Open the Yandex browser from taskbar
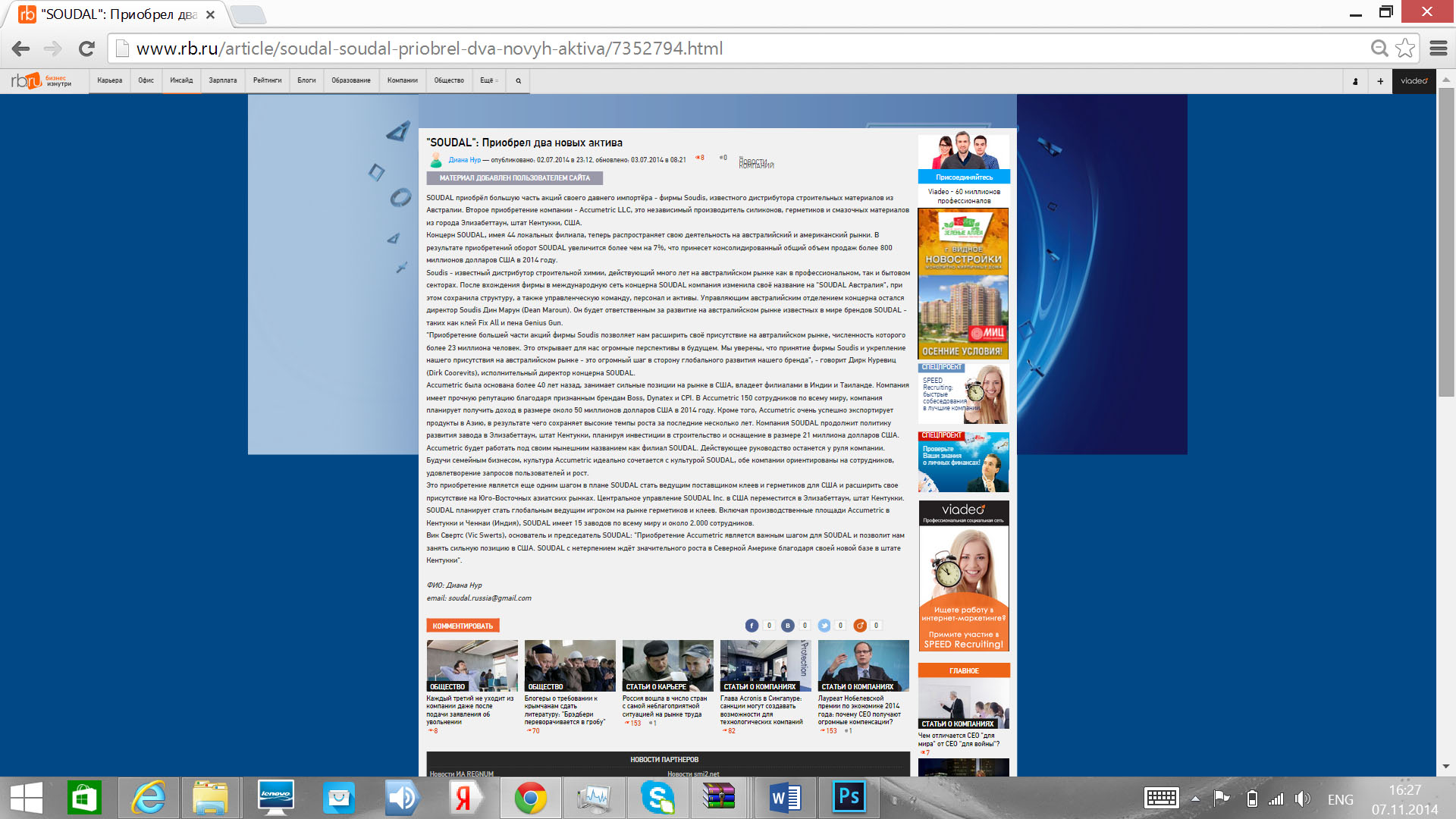The width and height of the screenshot is (1456, 819). point(464,798)
